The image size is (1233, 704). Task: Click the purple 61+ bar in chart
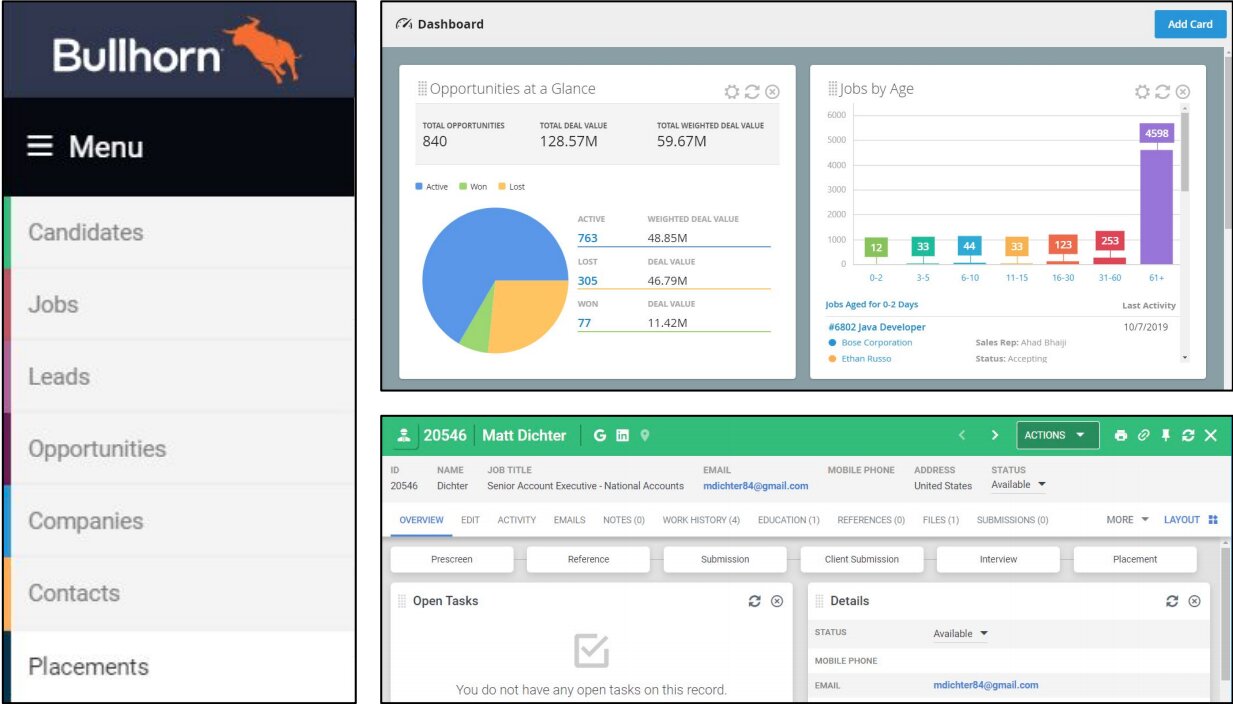point(1156,205)
